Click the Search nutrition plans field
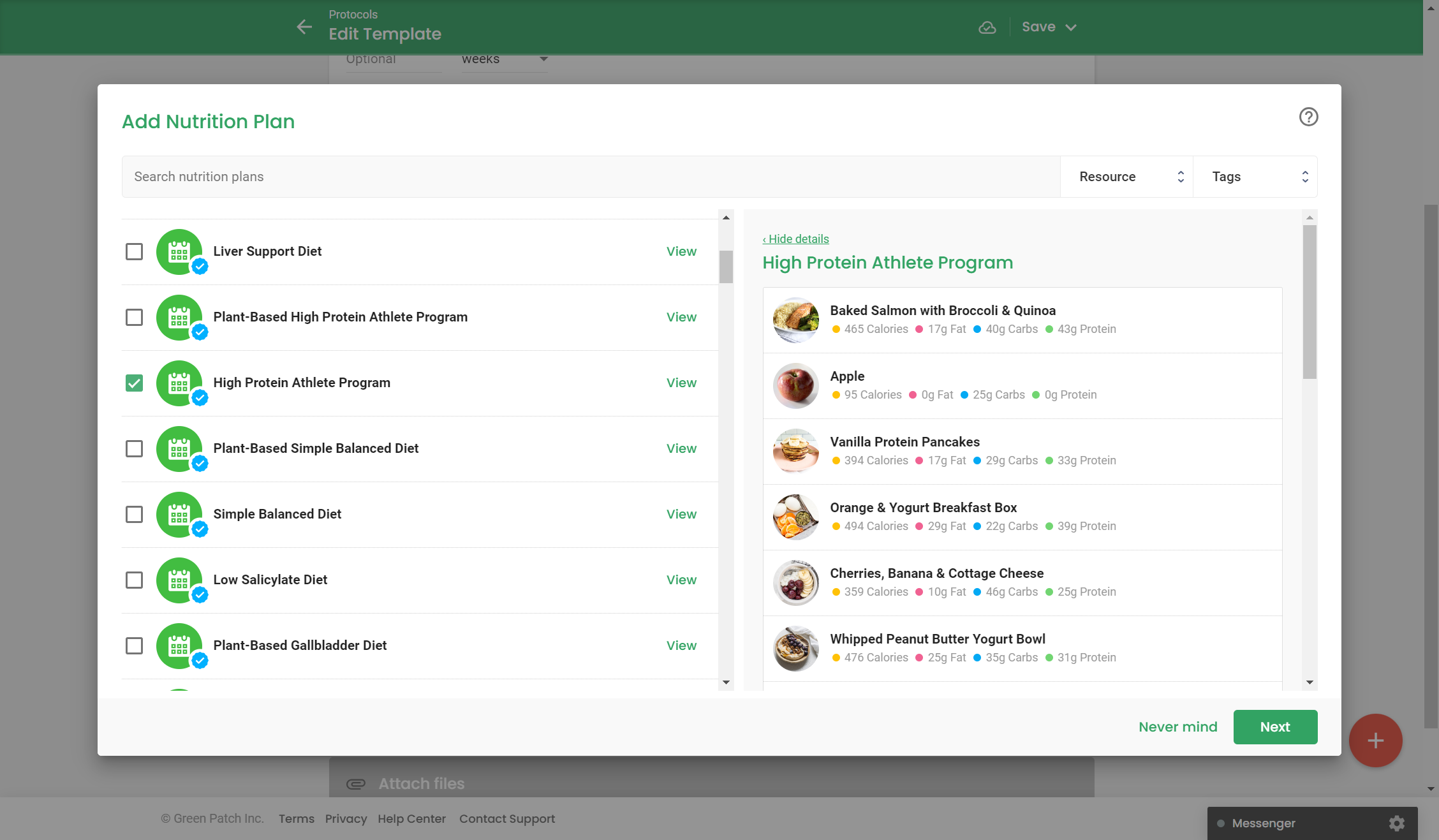Screen dimensions: 1439x840 point(591,177)
